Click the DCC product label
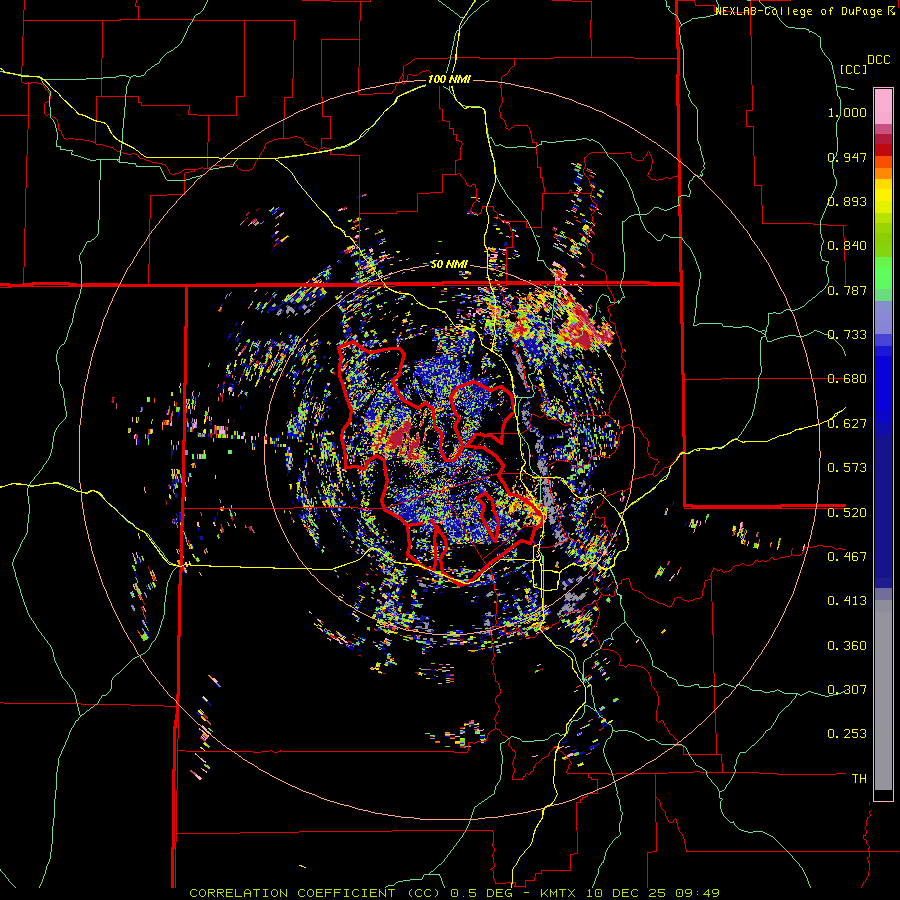This screenshot has height=900, width=900. 878,60
